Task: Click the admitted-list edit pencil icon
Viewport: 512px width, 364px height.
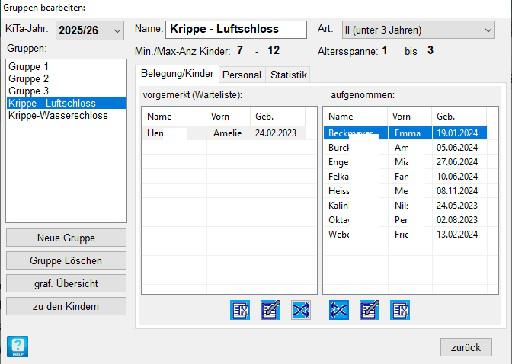Action: pyautogui.click(x=369, y=310)
